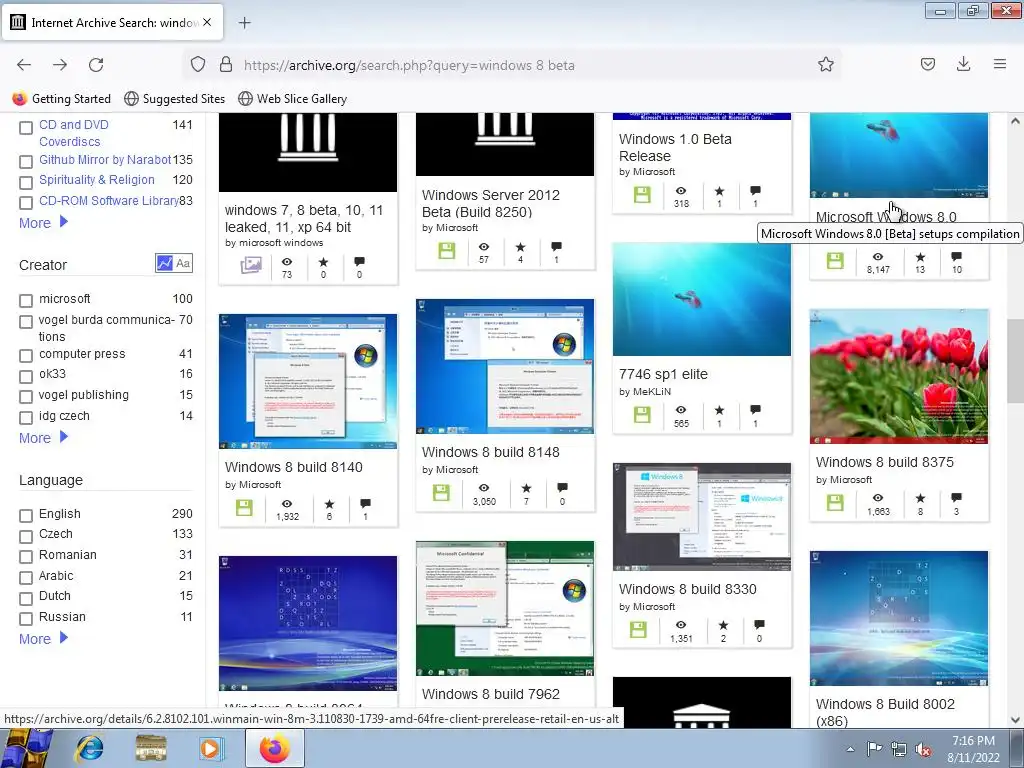Switch Creator filter to graph view
Image resolution: width=1024 pixels, height=768 pixels.
click(x=165, y=263)
